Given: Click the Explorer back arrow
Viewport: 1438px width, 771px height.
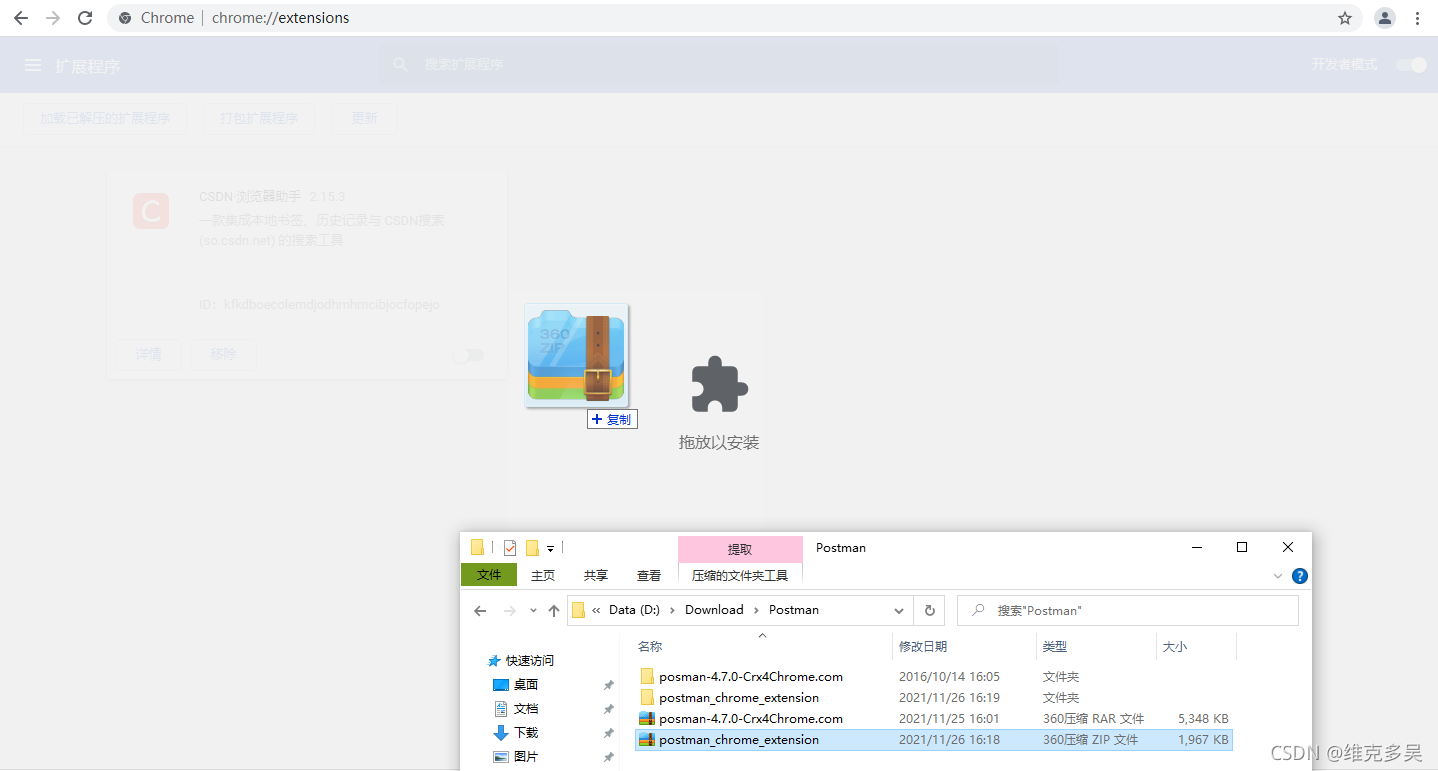Looking at the screenshot, I should (480, 610).
